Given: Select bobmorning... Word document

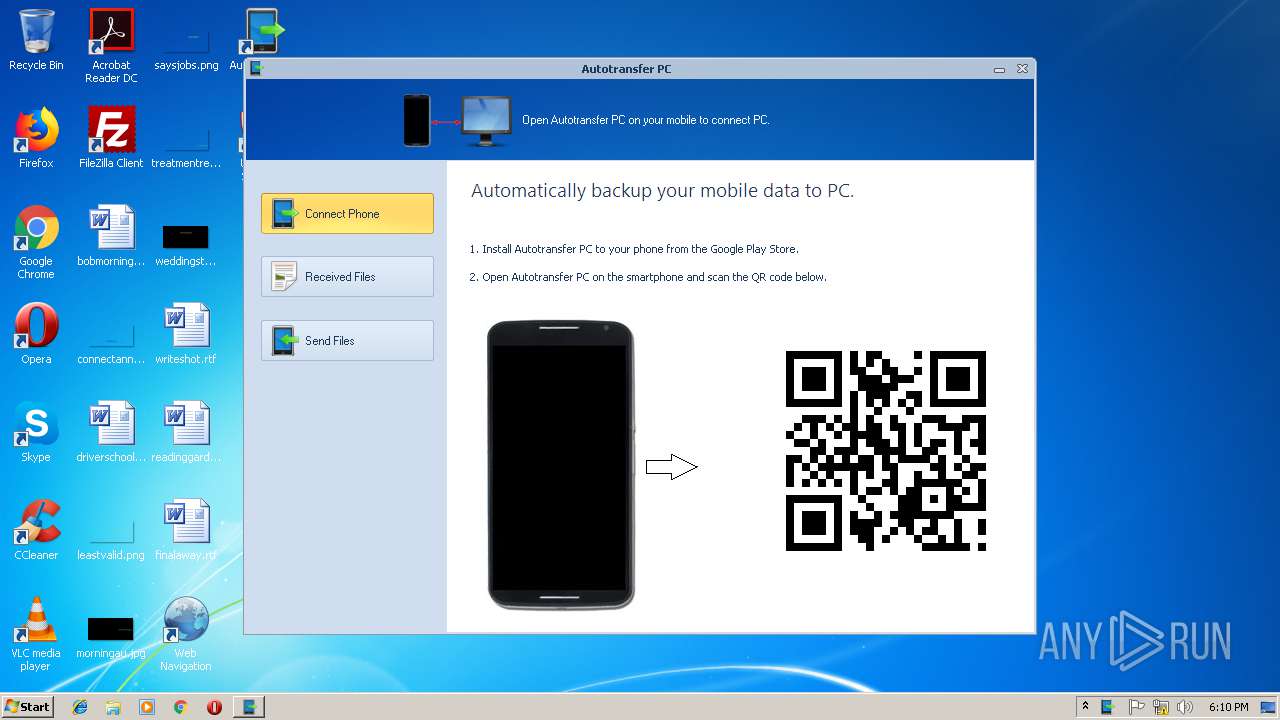Looking at the screenshot, I should [111, 236].
